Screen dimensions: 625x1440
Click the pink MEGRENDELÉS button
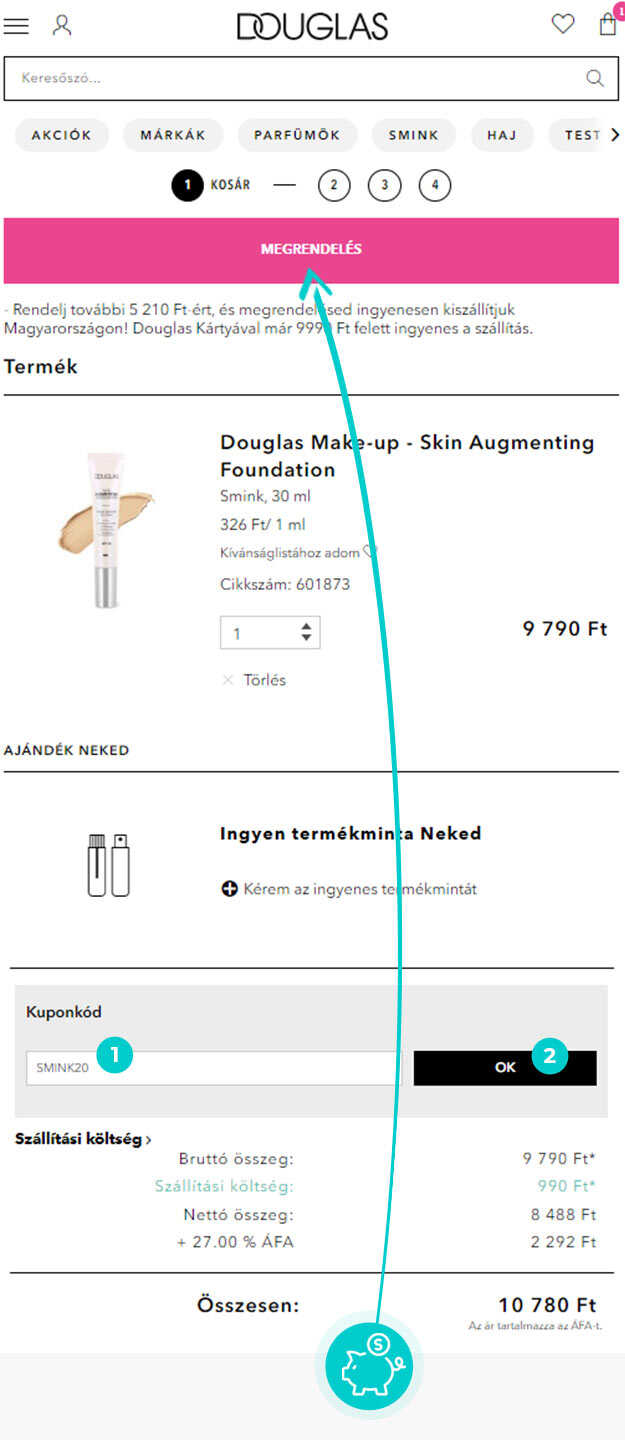311,249
